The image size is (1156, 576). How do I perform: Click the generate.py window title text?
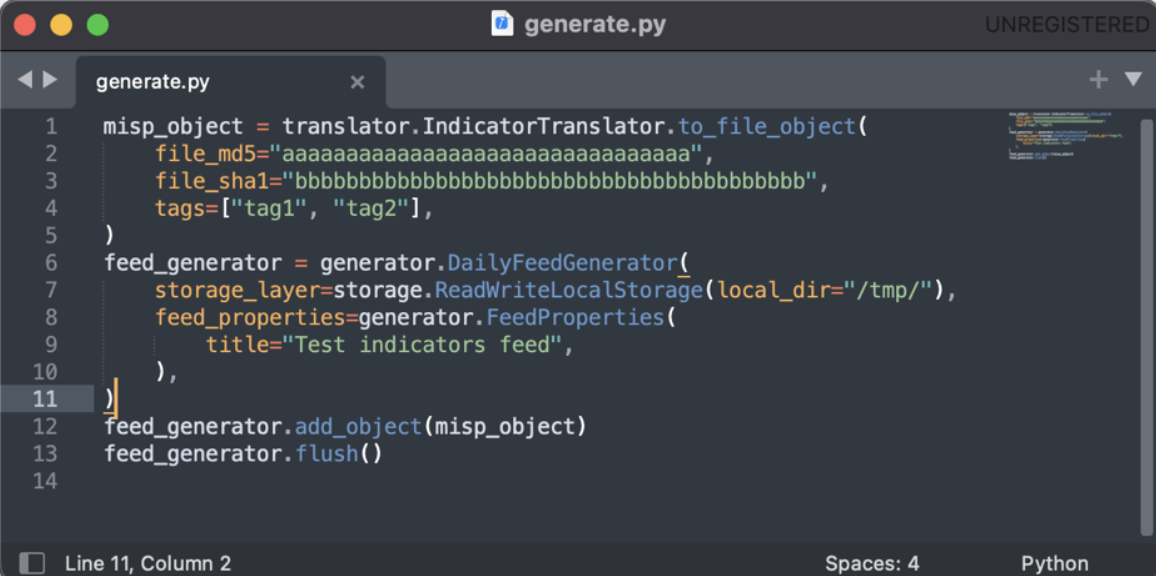pyautogui.click(x=595, y=25)
